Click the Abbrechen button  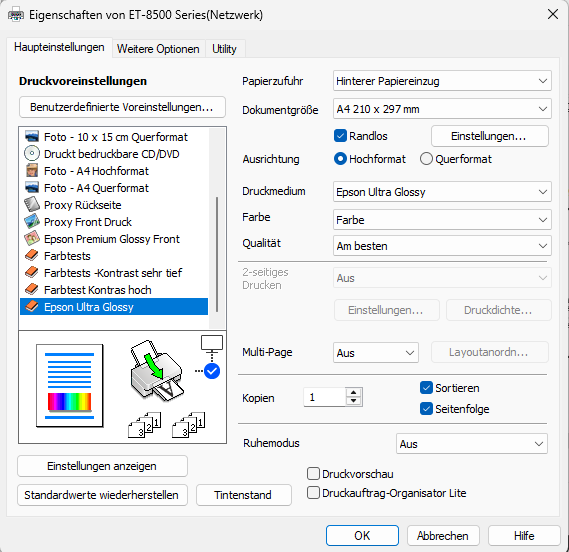443,536
